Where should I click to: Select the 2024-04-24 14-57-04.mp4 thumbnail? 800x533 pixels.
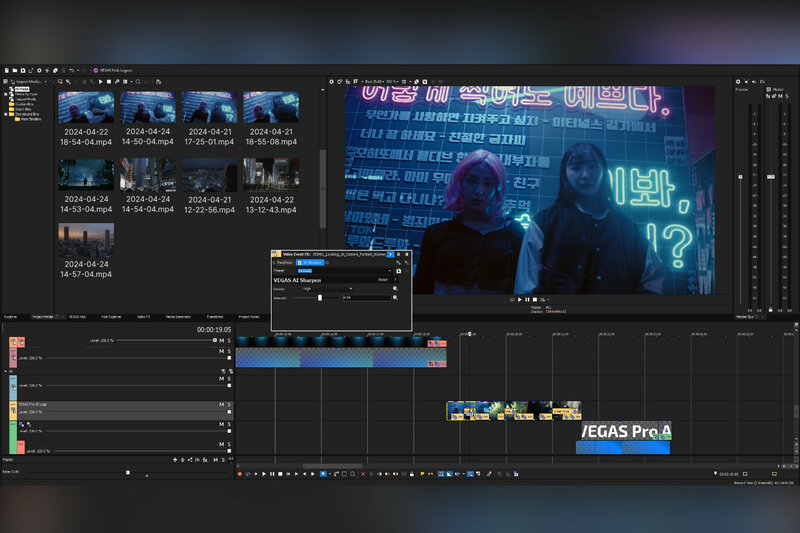(x=85, y=239)
